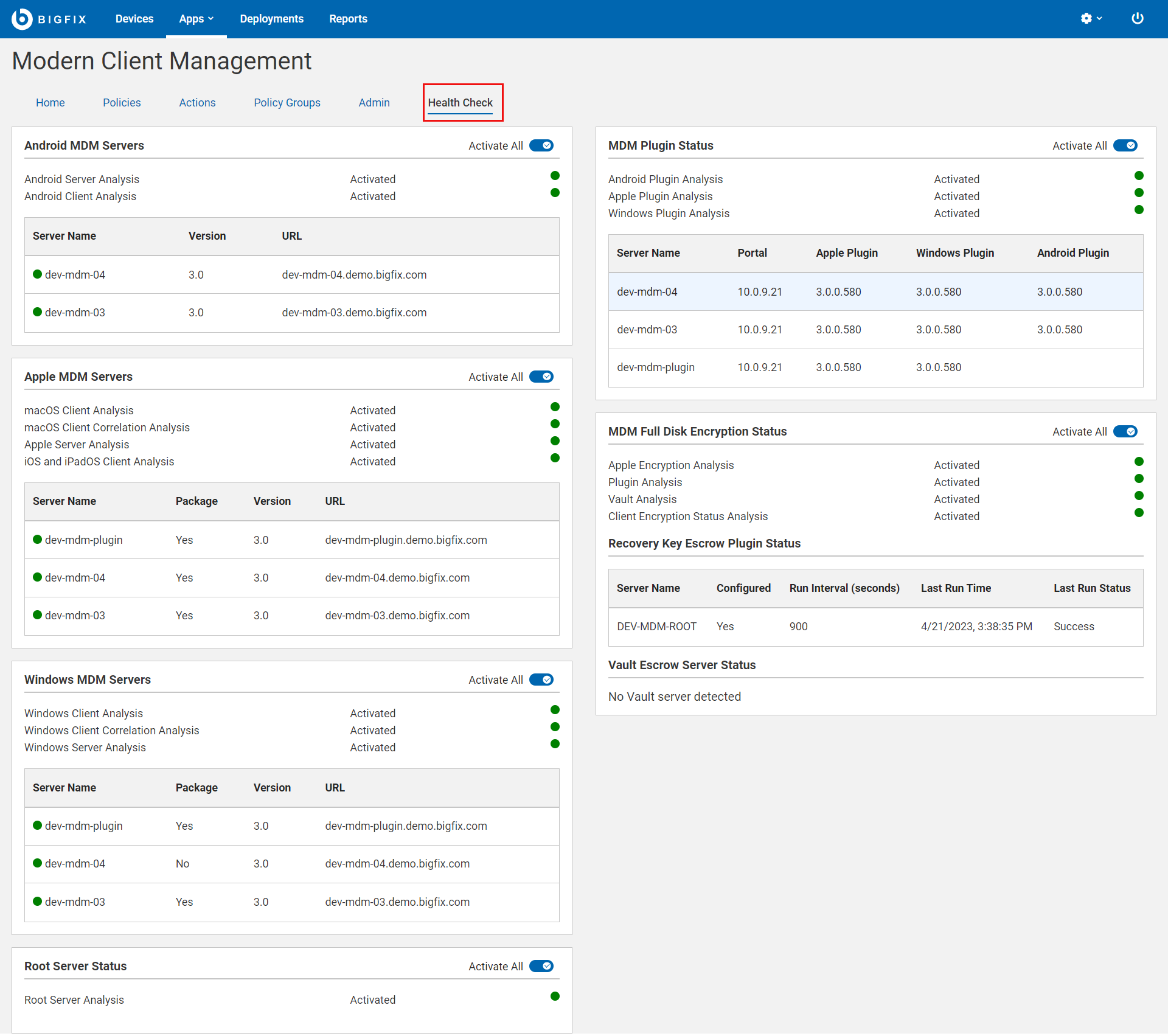Switch to the Policy Groups tab

[x=287, y=103]
